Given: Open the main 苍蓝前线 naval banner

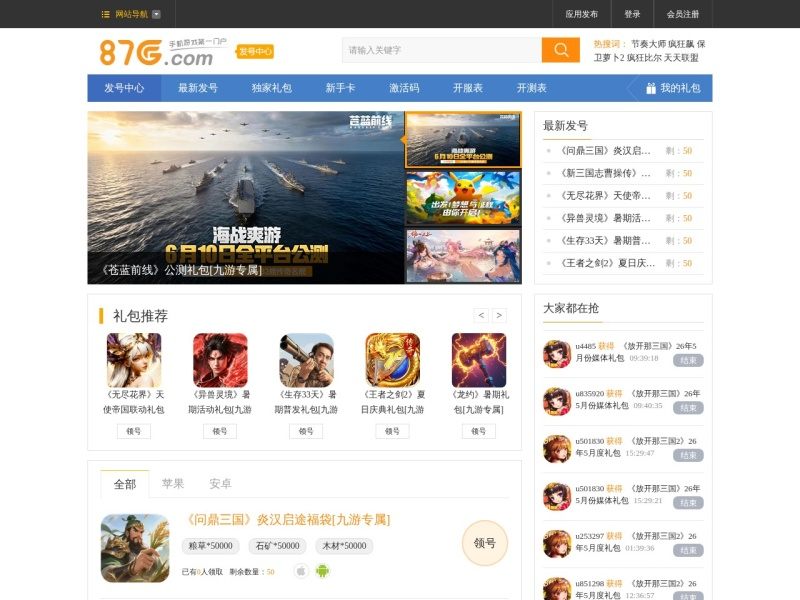Looking at the screenshot, I should 246,197.
